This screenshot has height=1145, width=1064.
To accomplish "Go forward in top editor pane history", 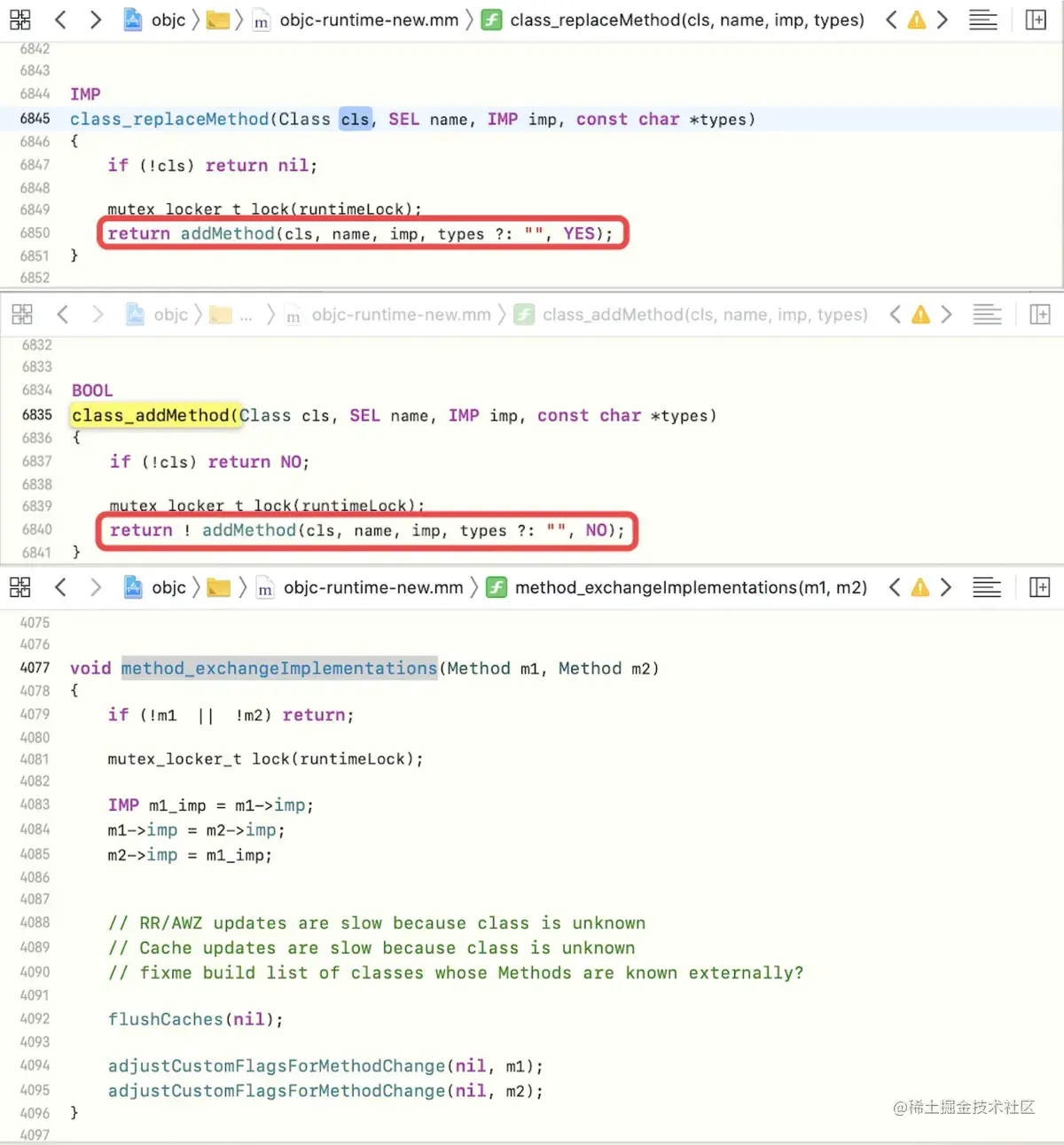I will [x=96, y=20].
